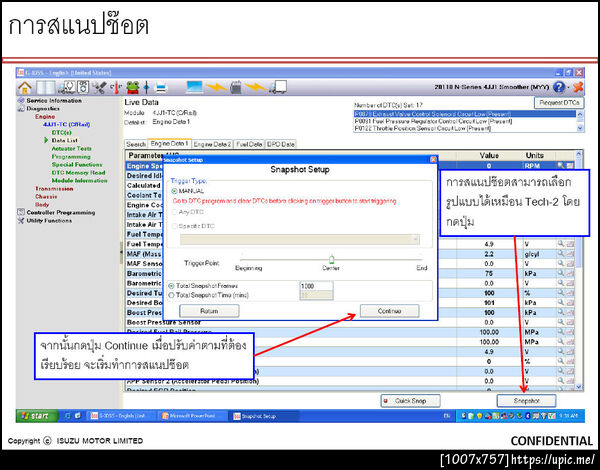Click the Utility Functions tools icon
The width and height of the screenshot is (600, 470).
[x=21, y=221]
